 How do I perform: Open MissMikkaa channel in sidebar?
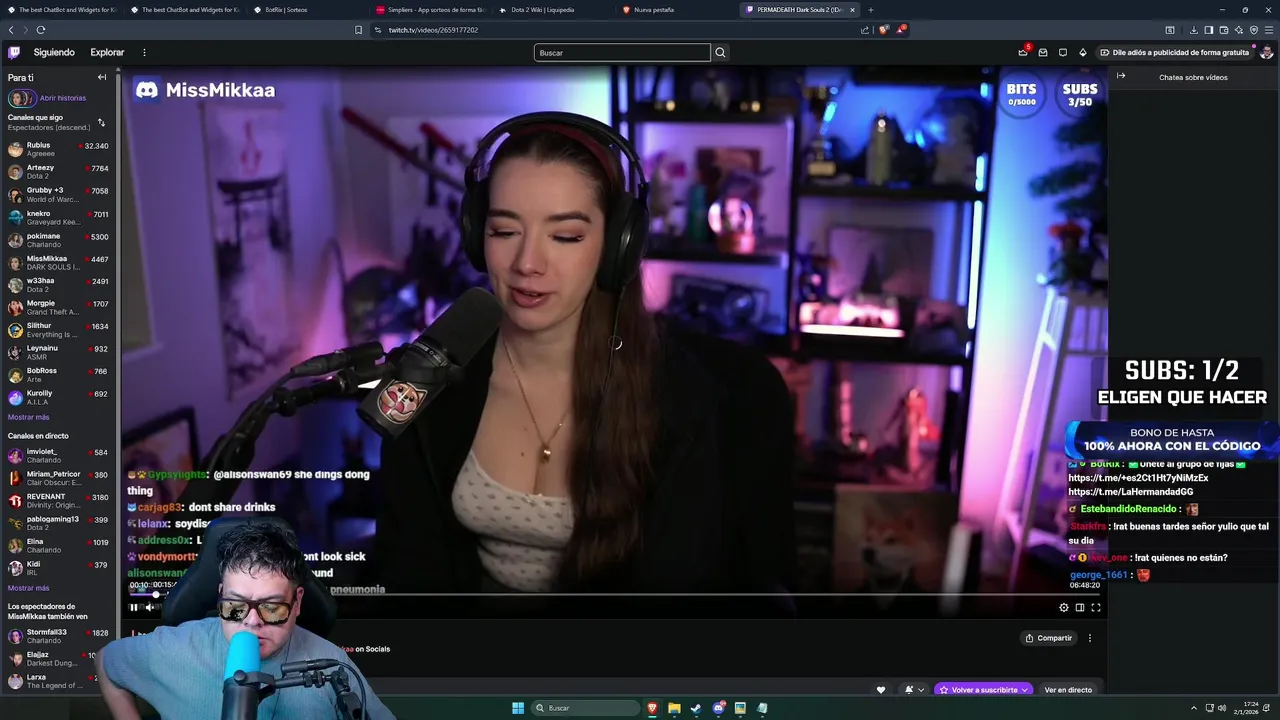tap(58, 263)
